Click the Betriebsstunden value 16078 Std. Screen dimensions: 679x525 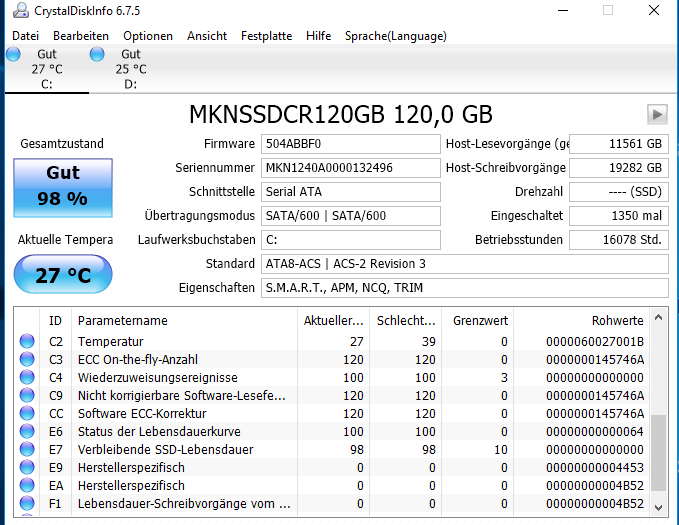[x=619, y=240]
